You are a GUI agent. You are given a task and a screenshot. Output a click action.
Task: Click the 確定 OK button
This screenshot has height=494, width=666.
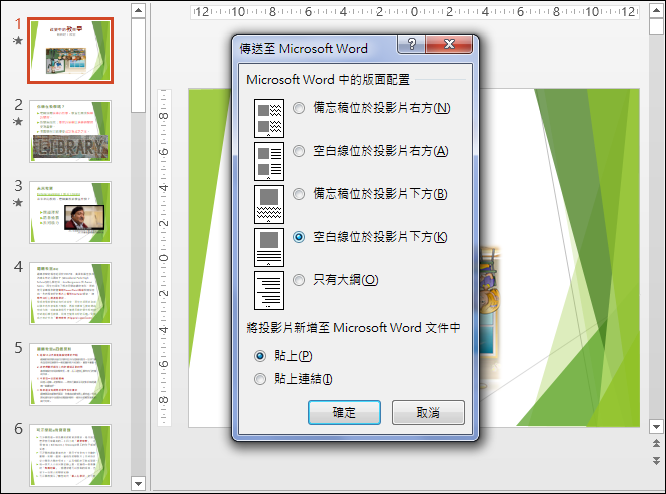(x=344, y=412)
